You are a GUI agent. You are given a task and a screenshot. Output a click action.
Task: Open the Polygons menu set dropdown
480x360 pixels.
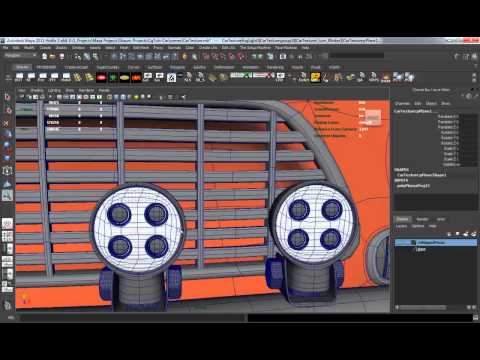(21, 56)
